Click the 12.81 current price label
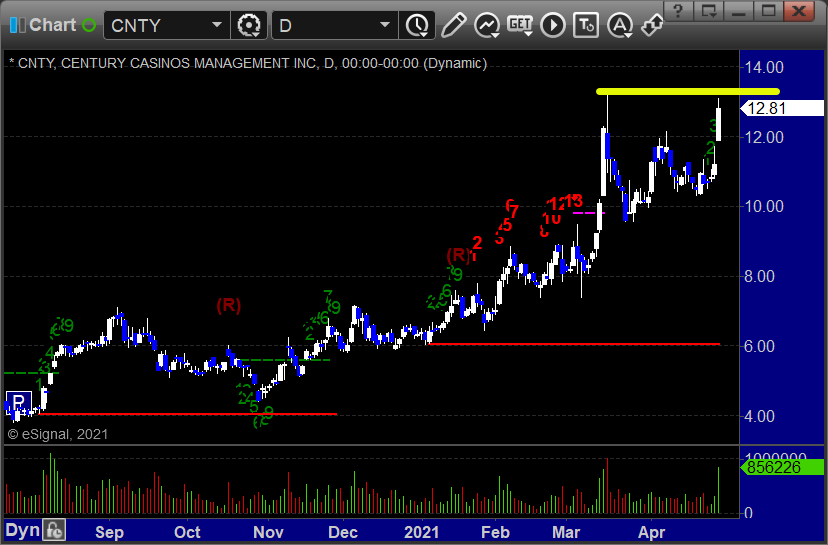 [782, 108]
